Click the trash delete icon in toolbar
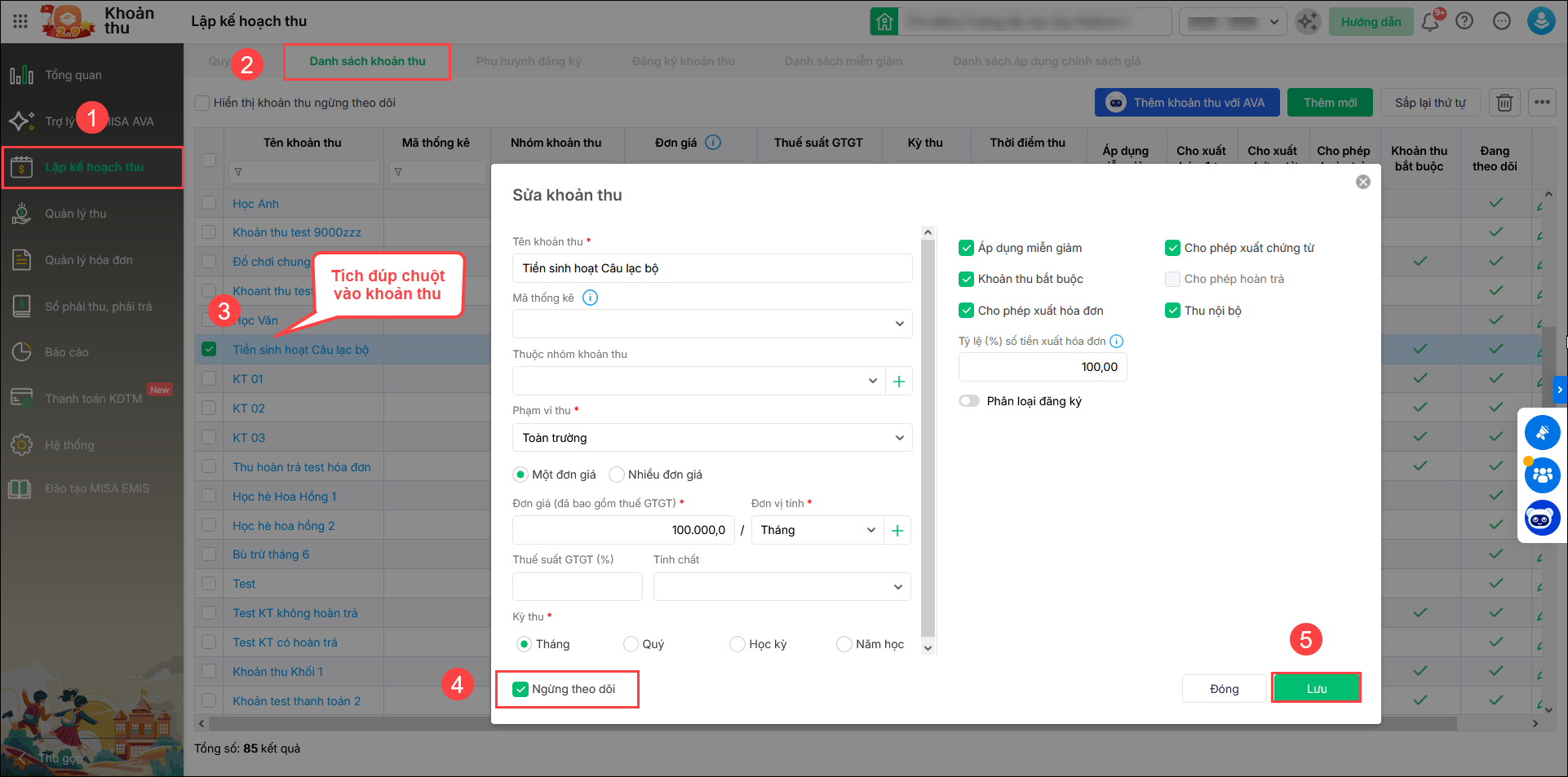The height and width of the screenshot is (777, 1568). [1504, 103]
